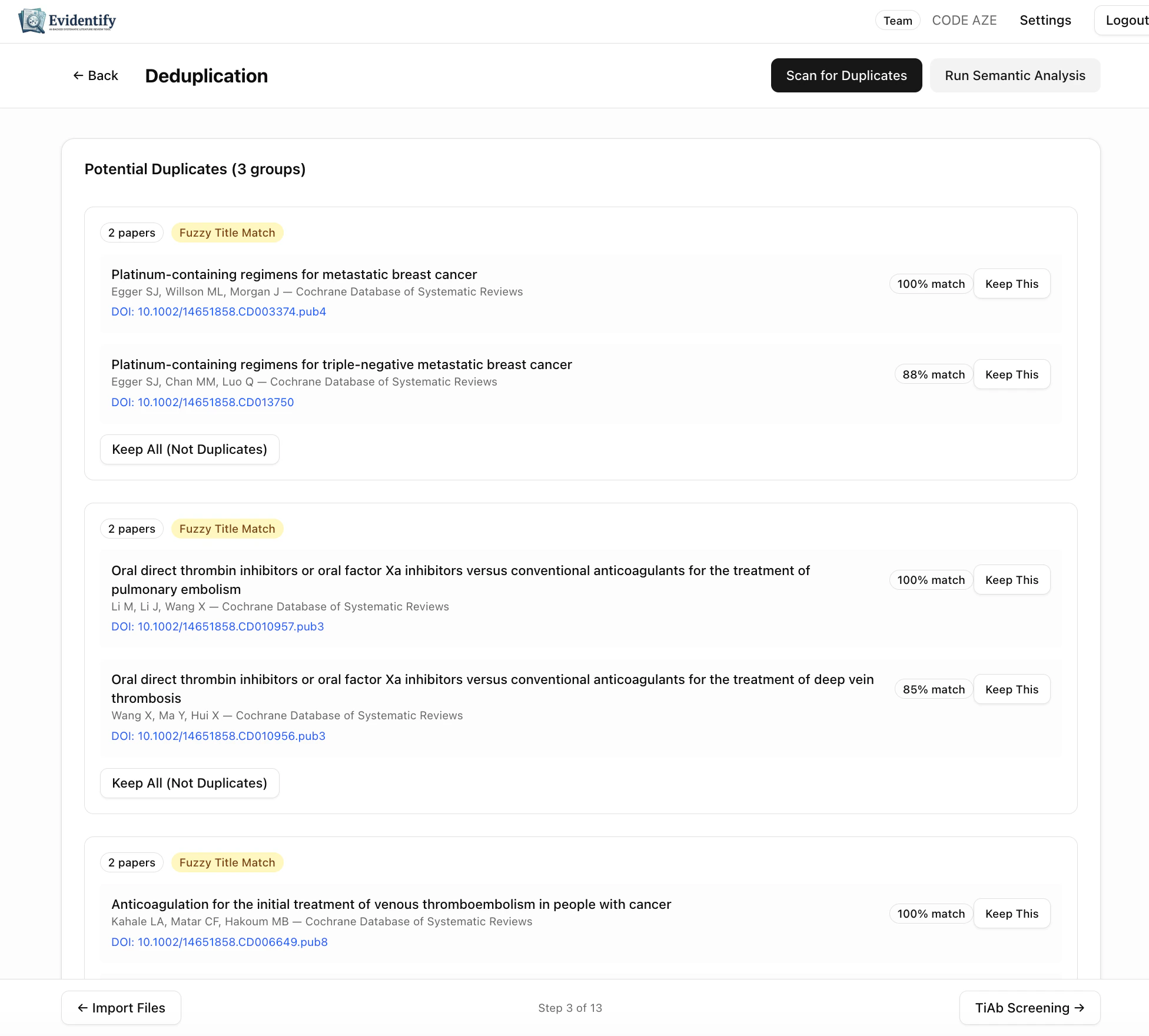This screenshot has height=1036, width=1149.
Task: Open the Team menu
Action: click(897, 20)
